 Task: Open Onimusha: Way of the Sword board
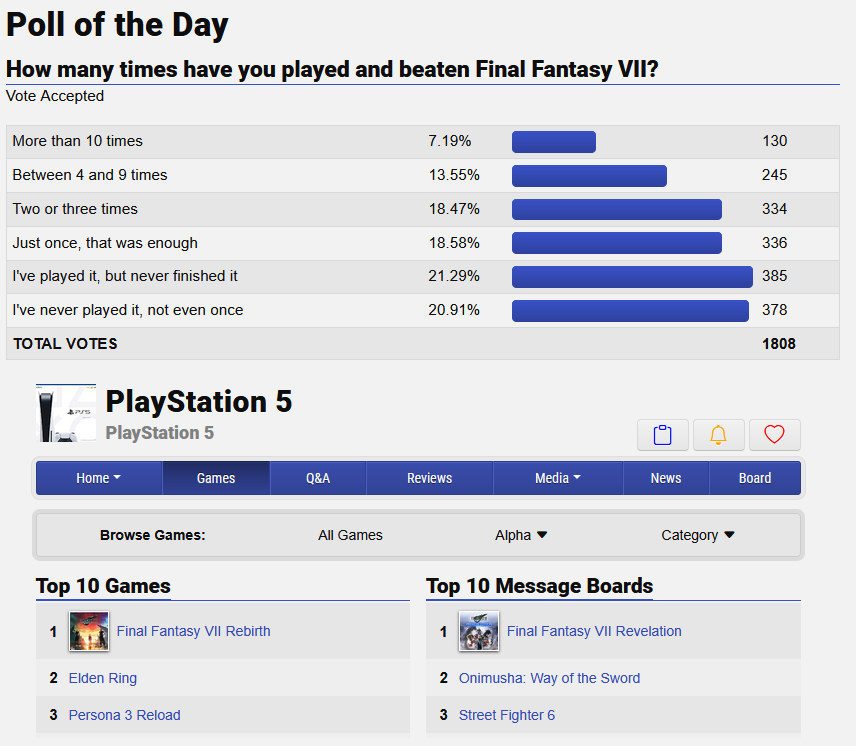click(x=549, y=678)
